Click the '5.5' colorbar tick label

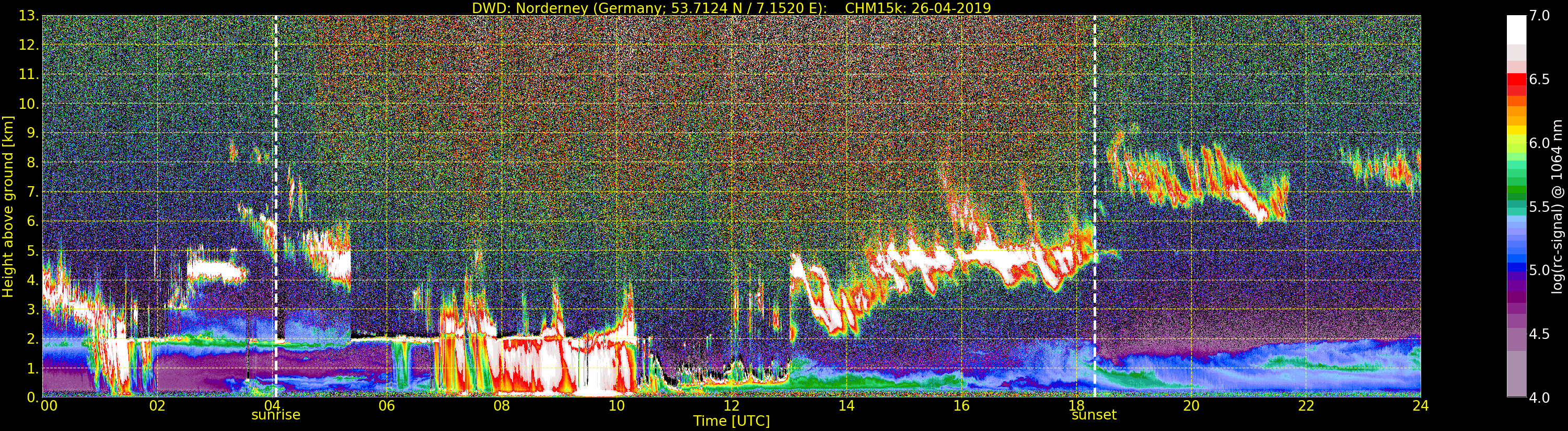(x=1540, y=207)
